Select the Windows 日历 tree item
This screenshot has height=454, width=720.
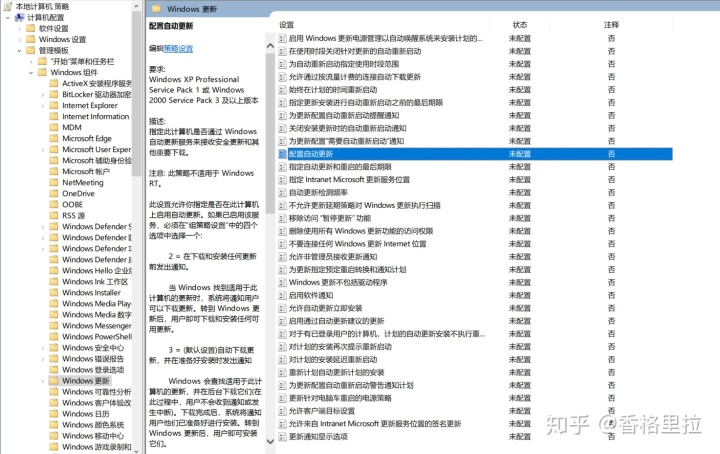point(85,414)
